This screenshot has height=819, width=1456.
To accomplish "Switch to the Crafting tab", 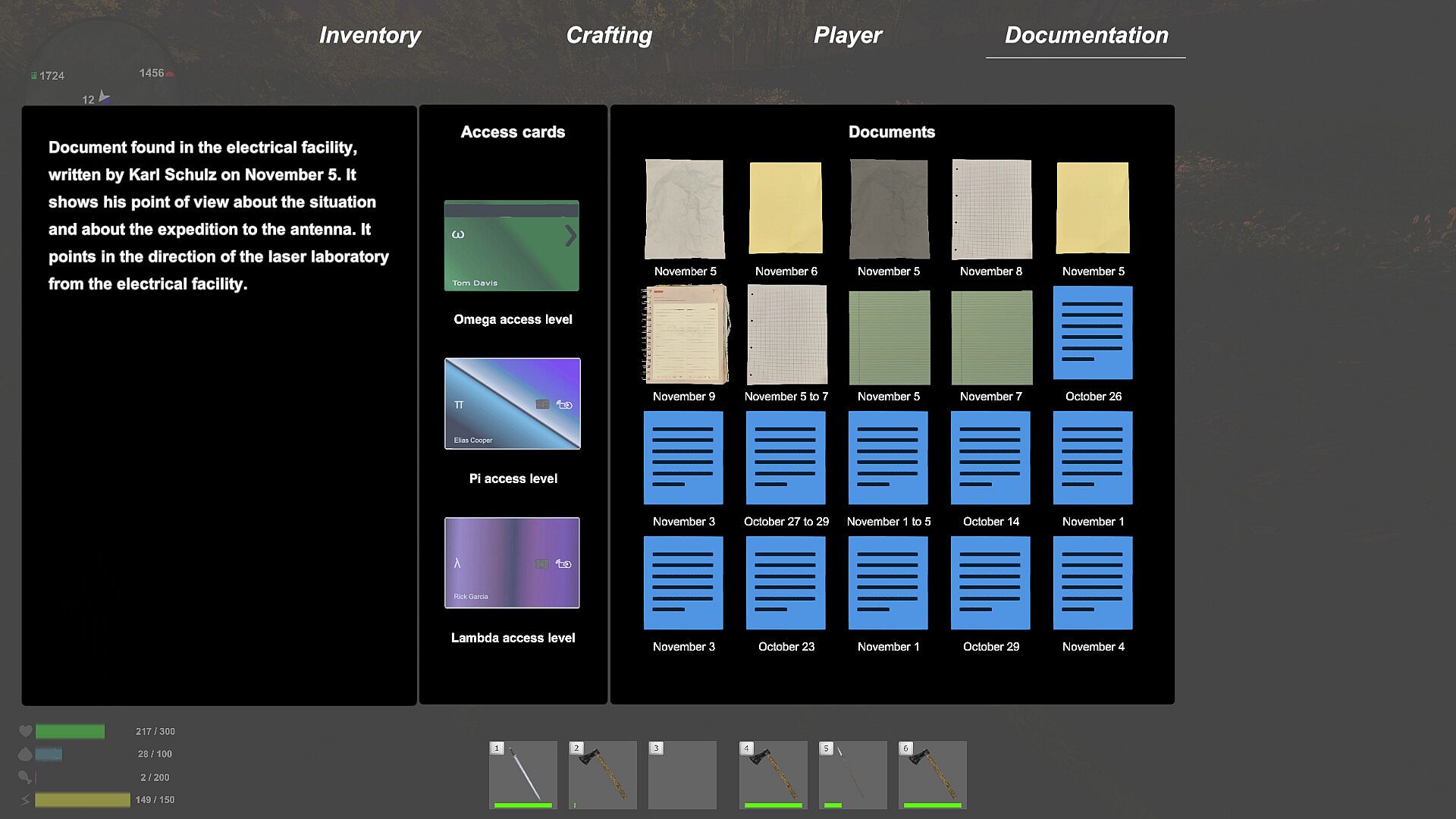I will click(608, 35).
